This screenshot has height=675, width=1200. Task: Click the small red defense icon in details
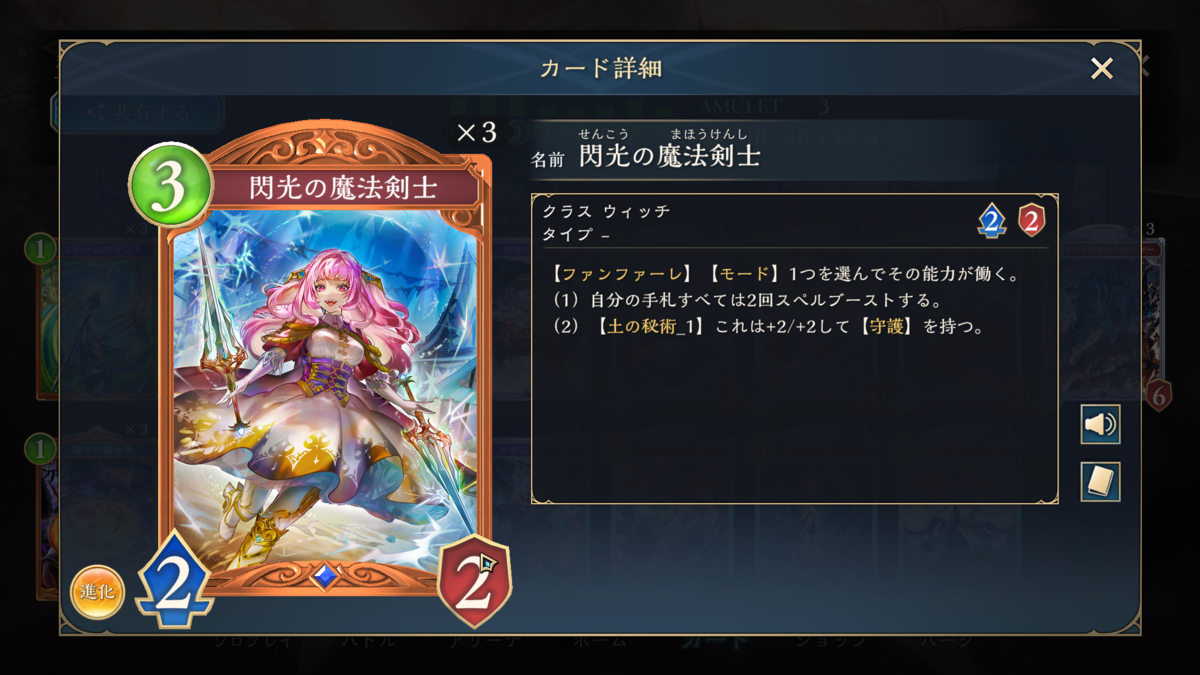point(1032,220)
